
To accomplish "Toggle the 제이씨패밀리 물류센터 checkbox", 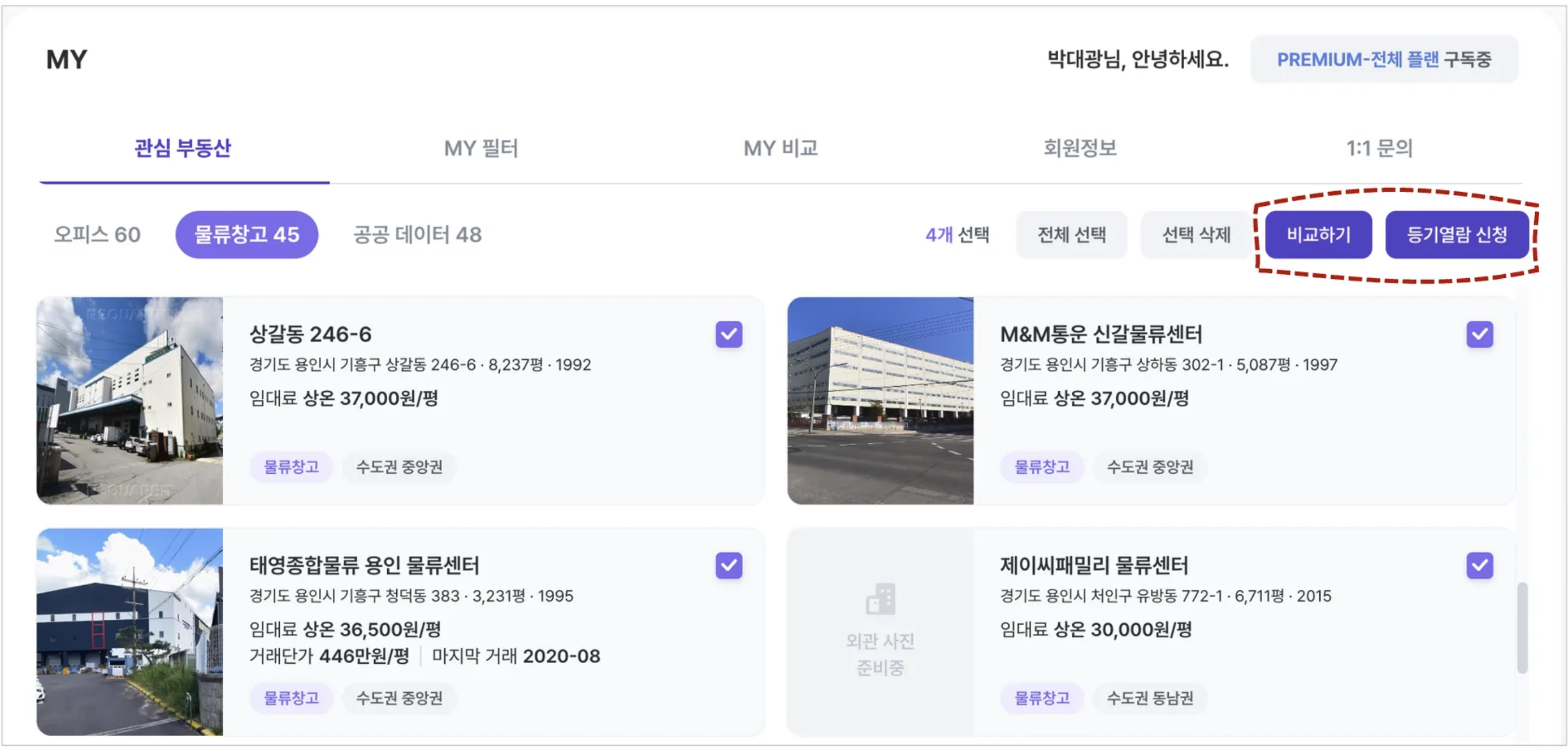I will coord(1479,565).
